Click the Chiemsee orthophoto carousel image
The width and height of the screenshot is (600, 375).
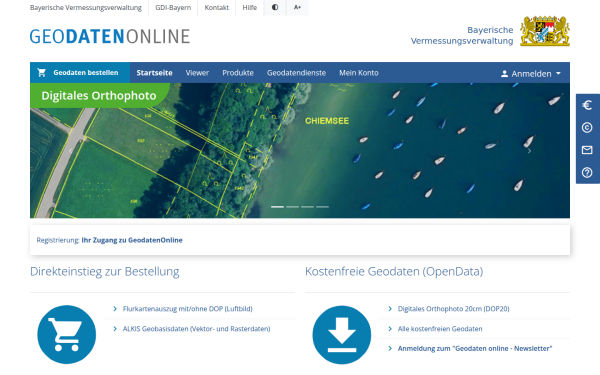coord(300,150)
